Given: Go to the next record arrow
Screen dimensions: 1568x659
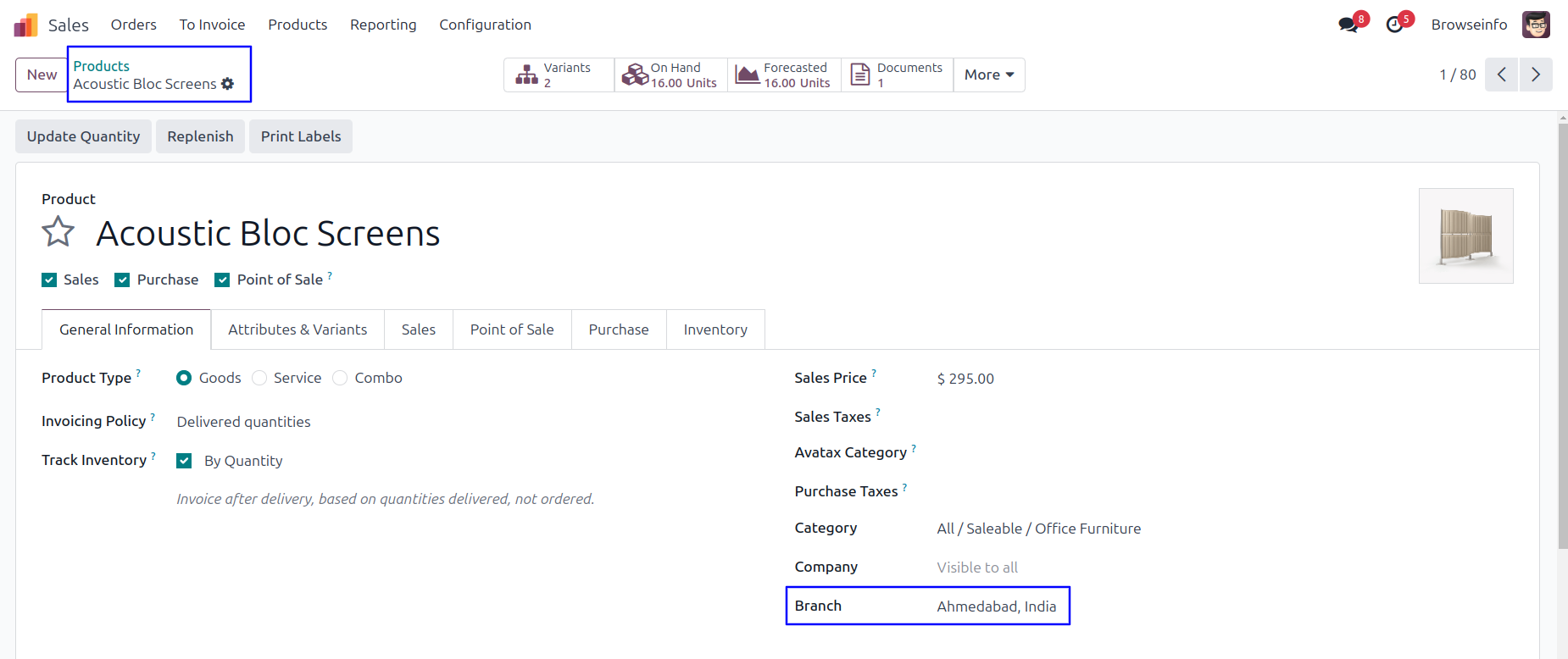Looking at the screenshot, I should tap(1536, 75).
